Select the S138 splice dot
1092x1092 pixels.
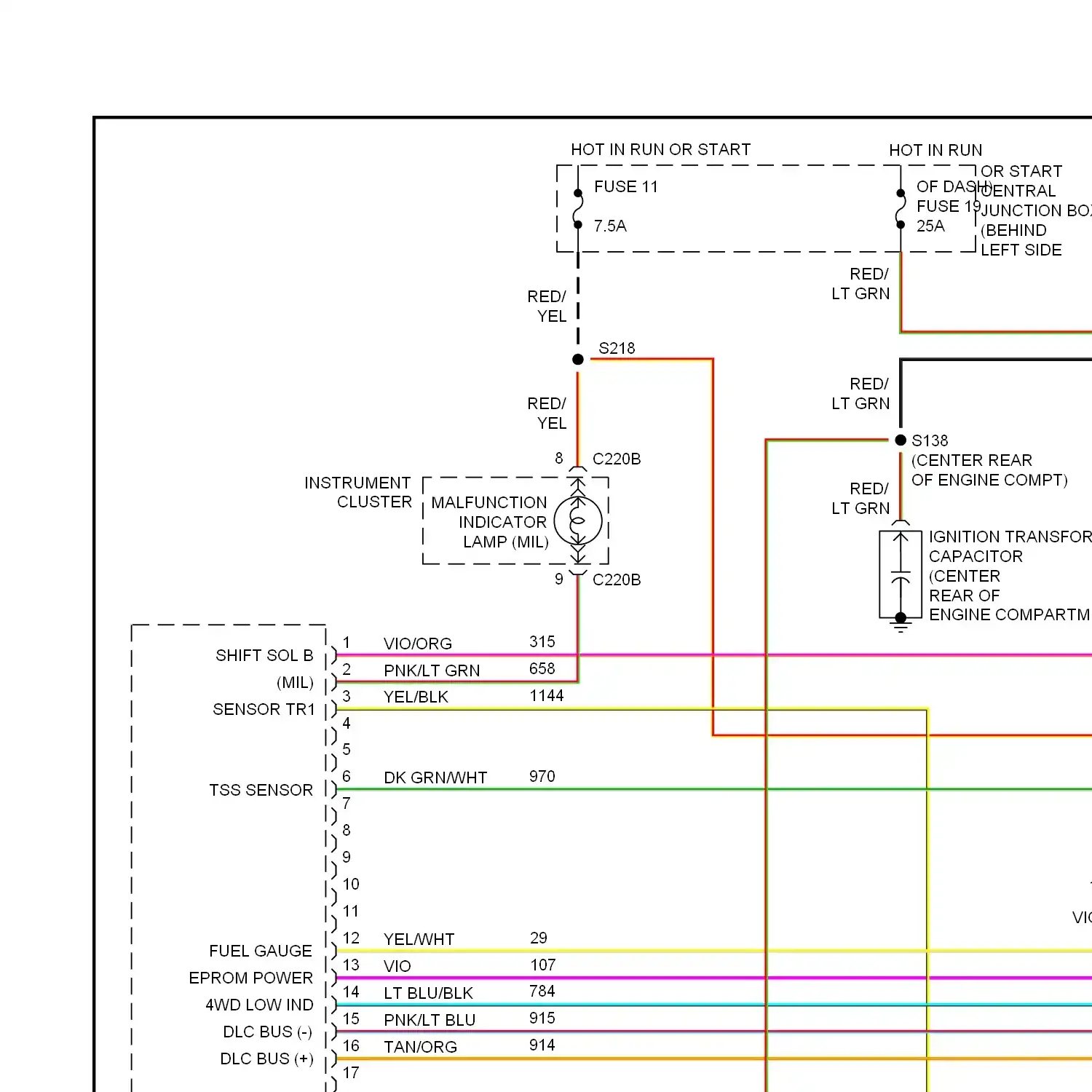click(x=901, y=440)
